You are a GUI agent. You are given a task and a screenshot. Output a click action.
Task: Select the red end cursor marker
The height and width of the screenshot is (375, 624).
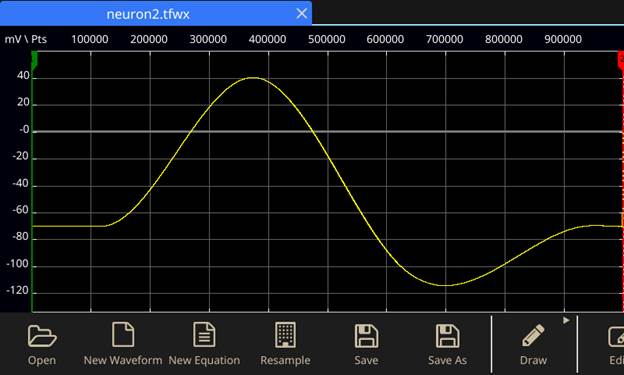point(621,61)
